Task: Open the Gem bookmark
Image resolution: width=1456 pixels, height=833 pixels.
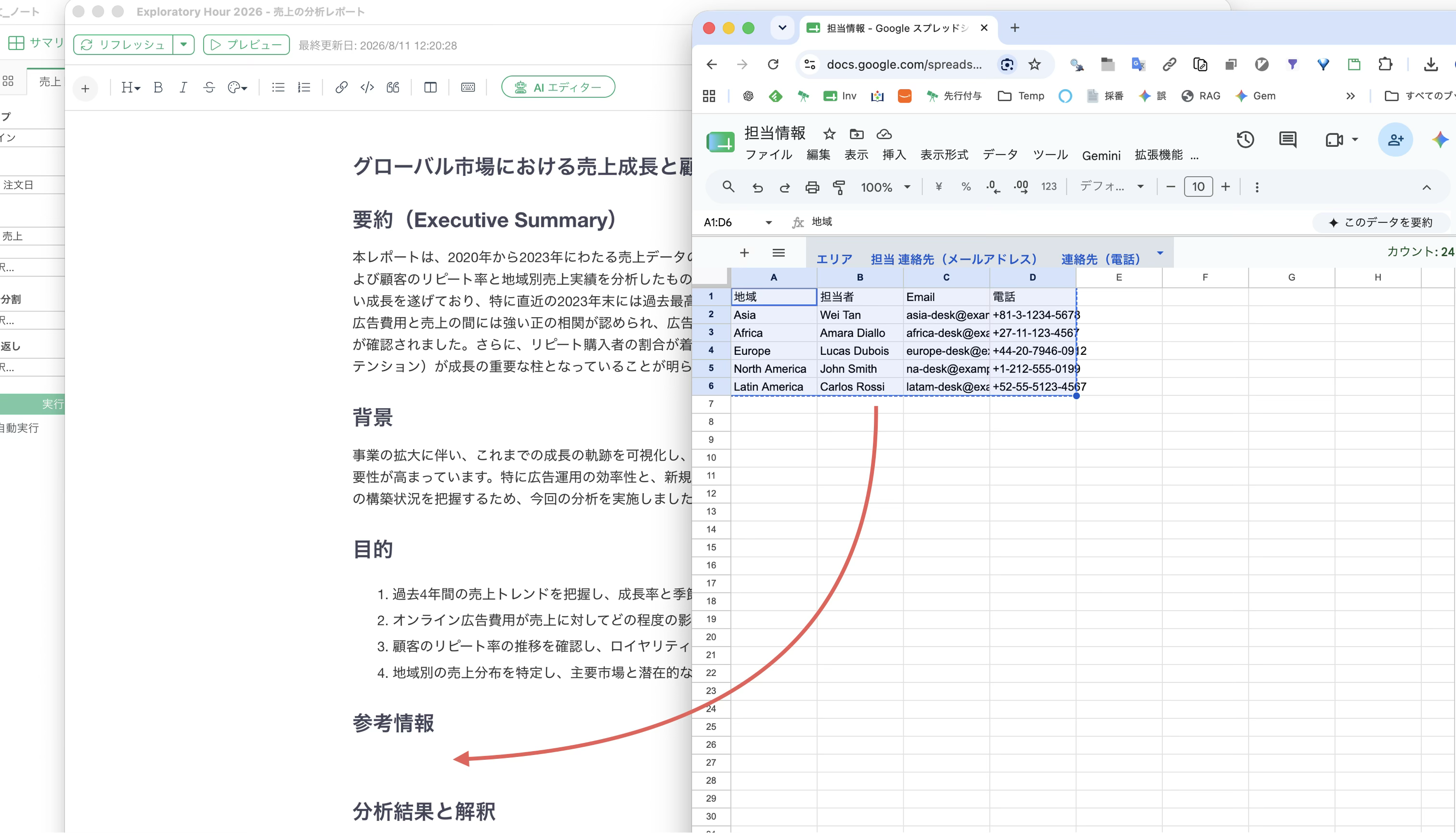Action: 1255,95
